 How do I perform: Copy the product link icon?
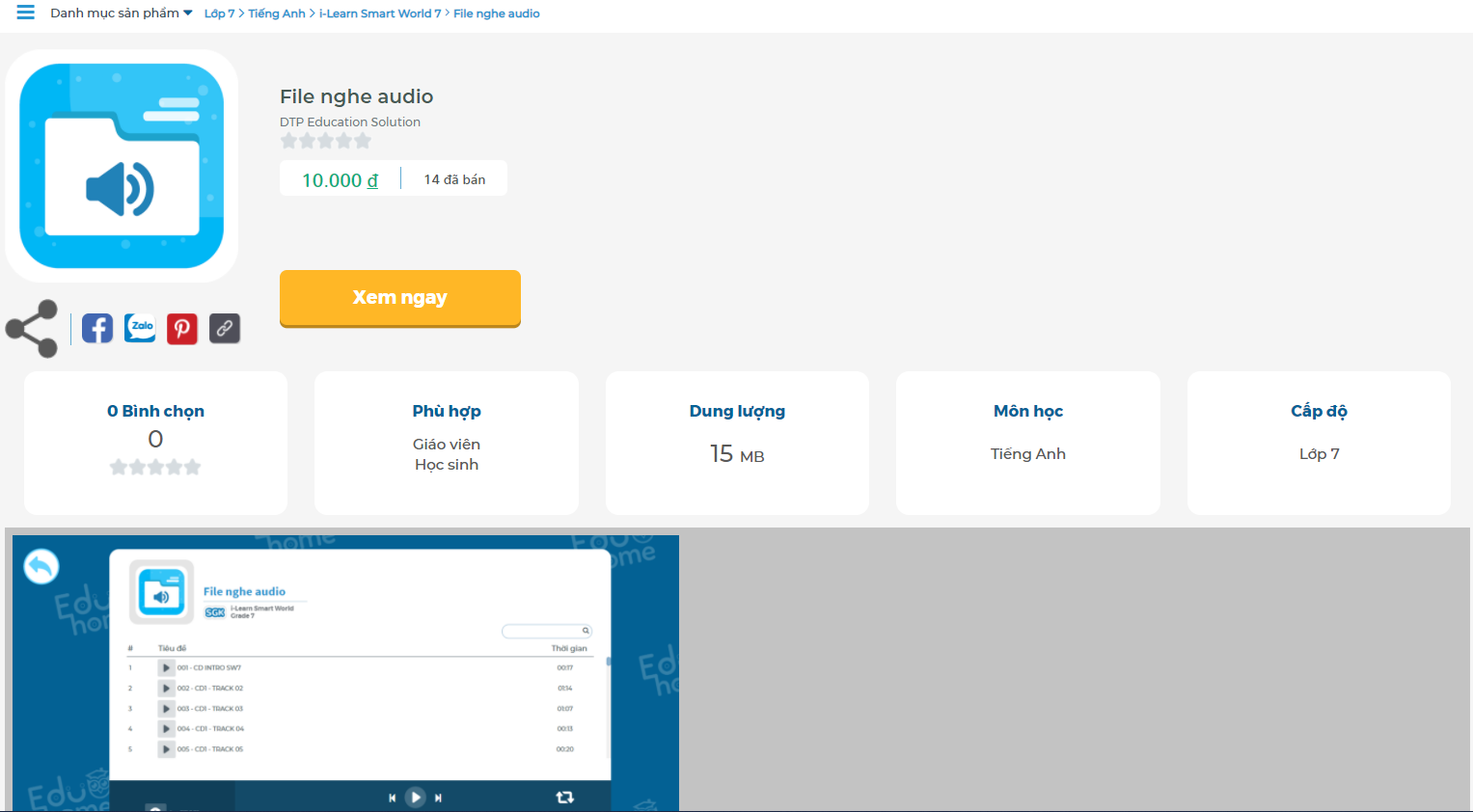[225, 329]
